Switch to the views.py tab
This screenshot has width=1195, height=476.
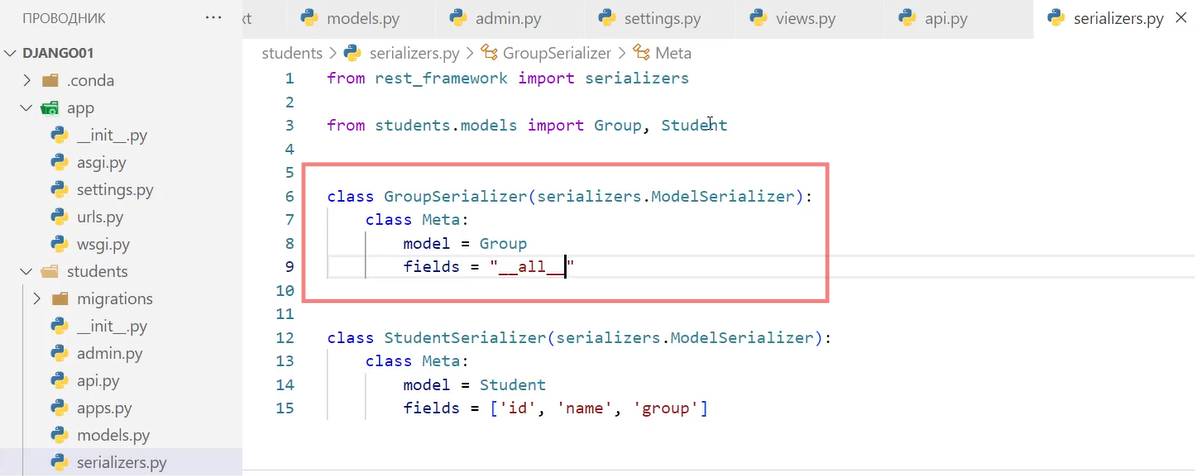pos(810,18)
